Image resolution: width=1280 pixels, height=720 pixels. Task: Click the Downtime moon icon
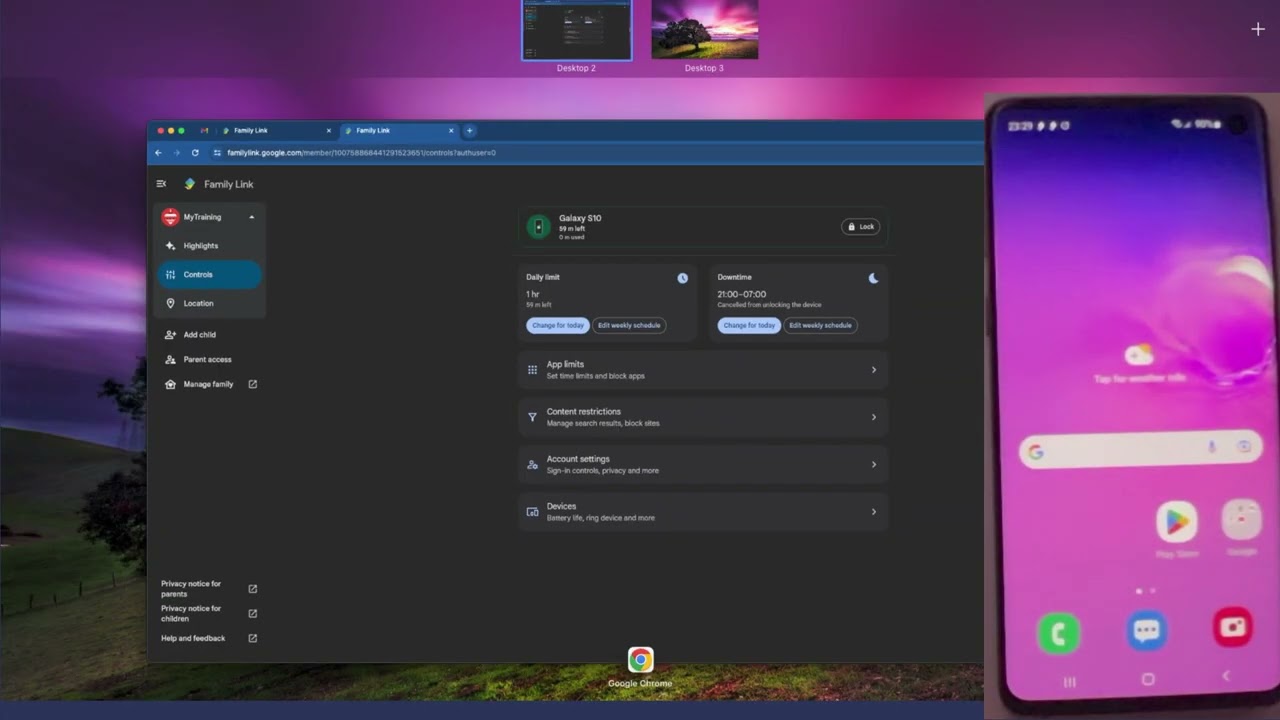[x=873, y=278]
